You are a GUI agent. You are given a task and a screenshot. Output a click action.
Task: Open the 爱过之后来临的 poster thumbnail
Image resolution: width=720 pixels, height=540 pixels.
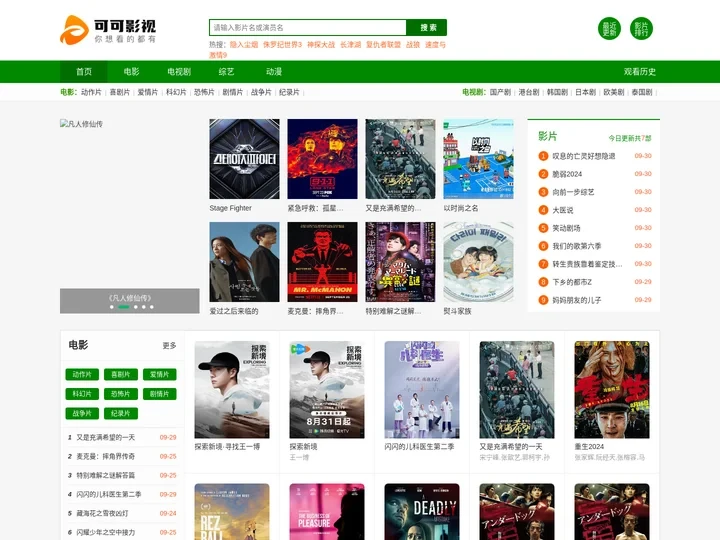pos(244,262)
